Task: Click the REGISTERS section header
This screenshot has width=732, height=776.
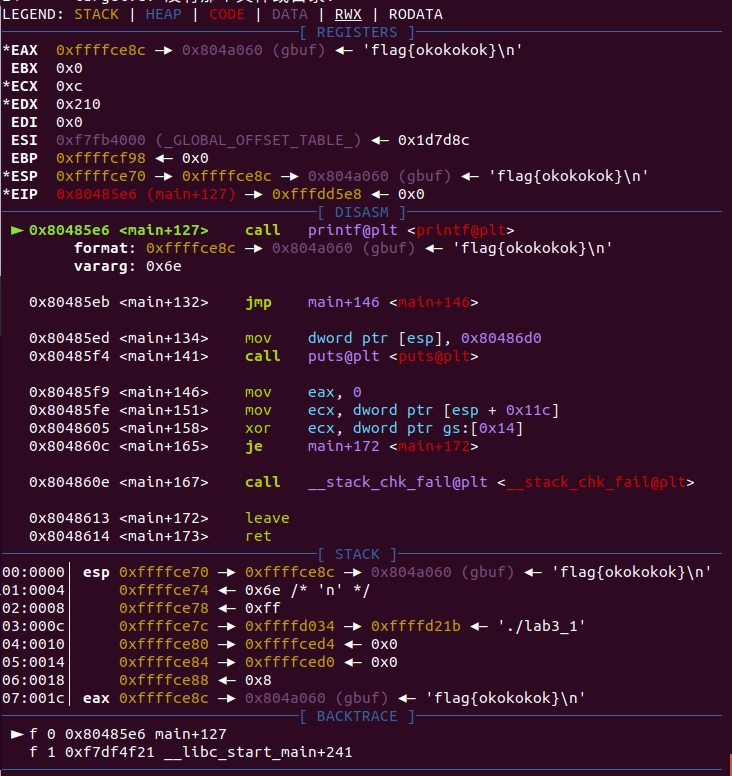Action: point(357,33)
